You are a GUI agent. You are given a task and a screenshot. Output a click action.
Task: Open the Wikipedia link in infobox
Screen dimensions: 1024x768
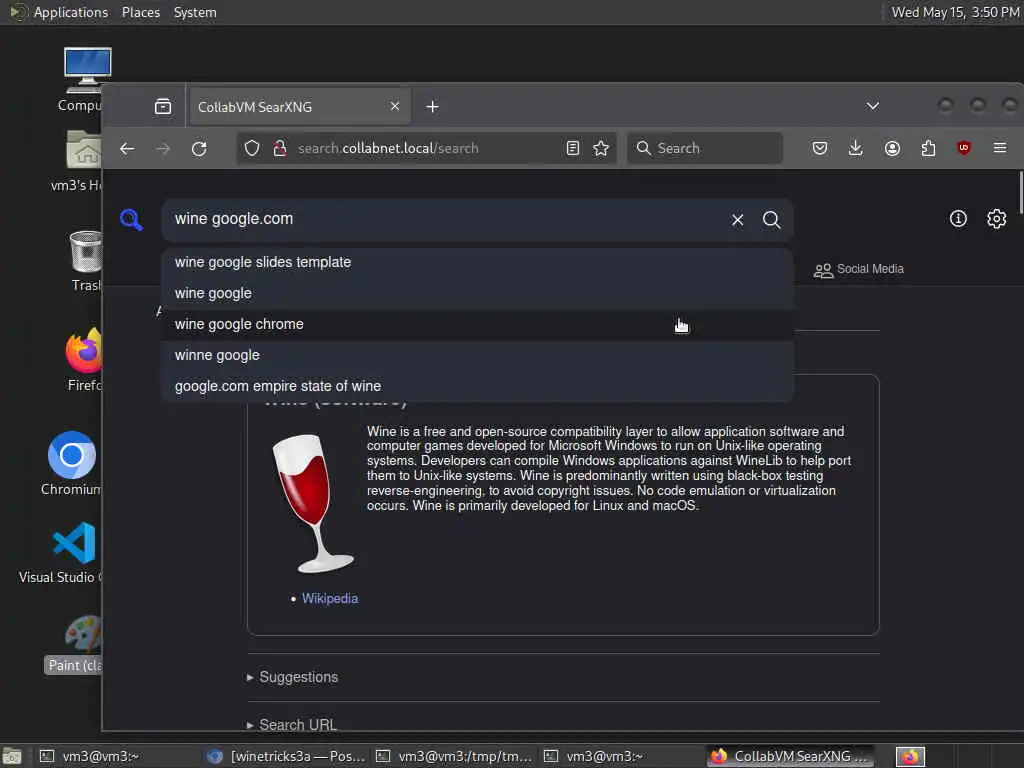click(x=330, y=599)
